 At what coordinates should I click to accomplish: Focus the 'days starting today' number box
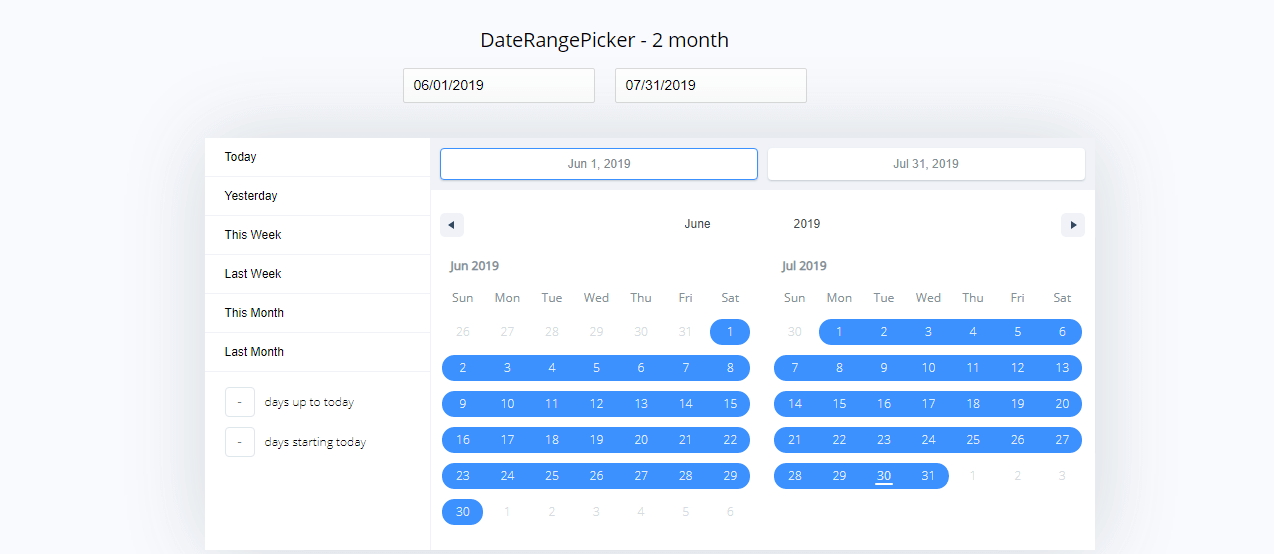coord(240,442)
